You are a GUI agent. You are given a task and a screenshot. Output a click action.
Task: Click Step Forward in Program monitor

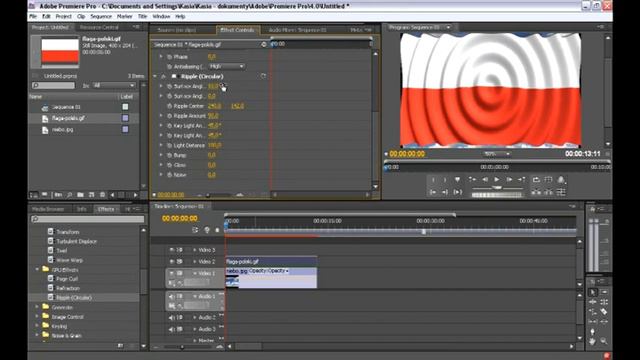pos(509,179)
